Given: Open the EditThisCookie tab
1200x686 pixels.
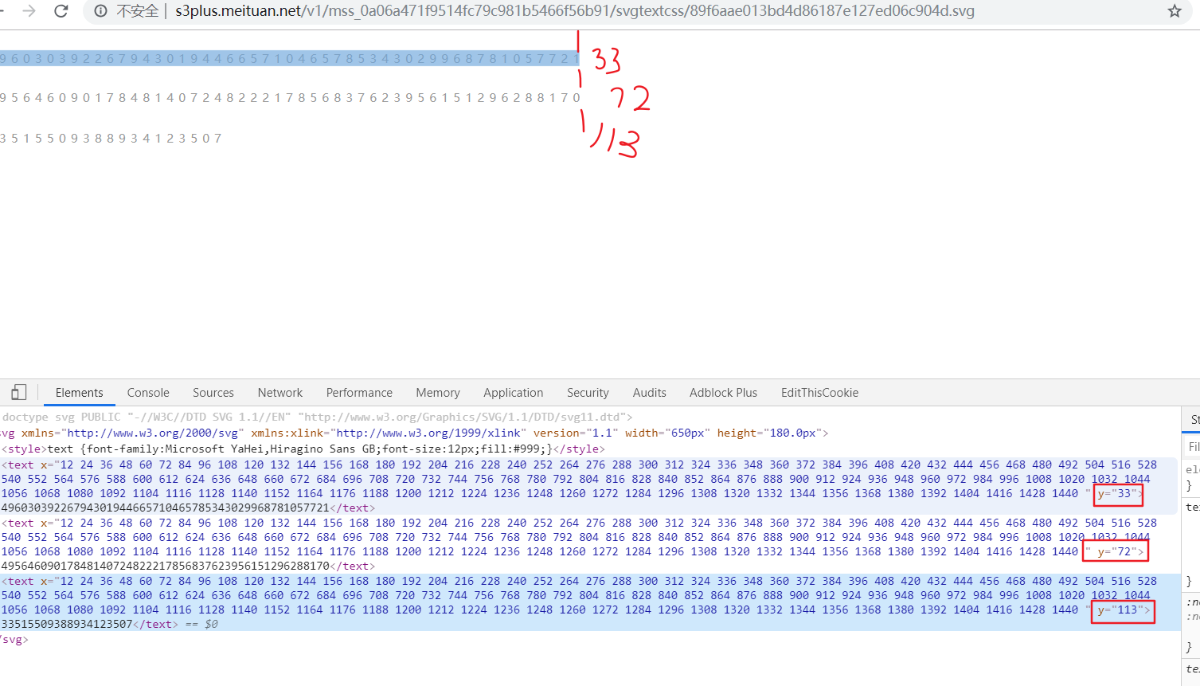Looking at the screenshot, I should 819,393.
